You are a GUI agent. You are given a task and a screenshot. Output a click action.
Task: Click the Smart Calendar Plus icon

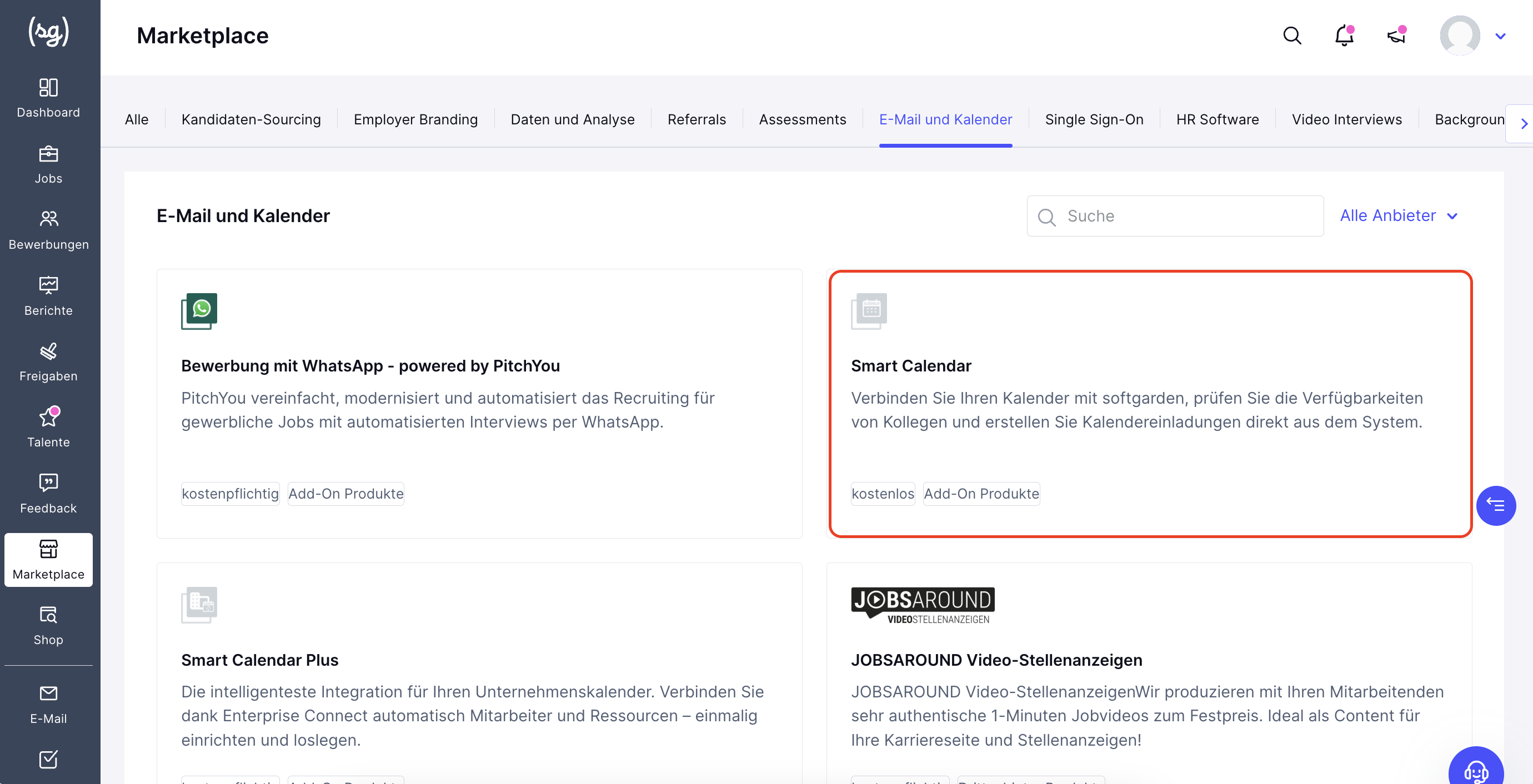point(199,605)
